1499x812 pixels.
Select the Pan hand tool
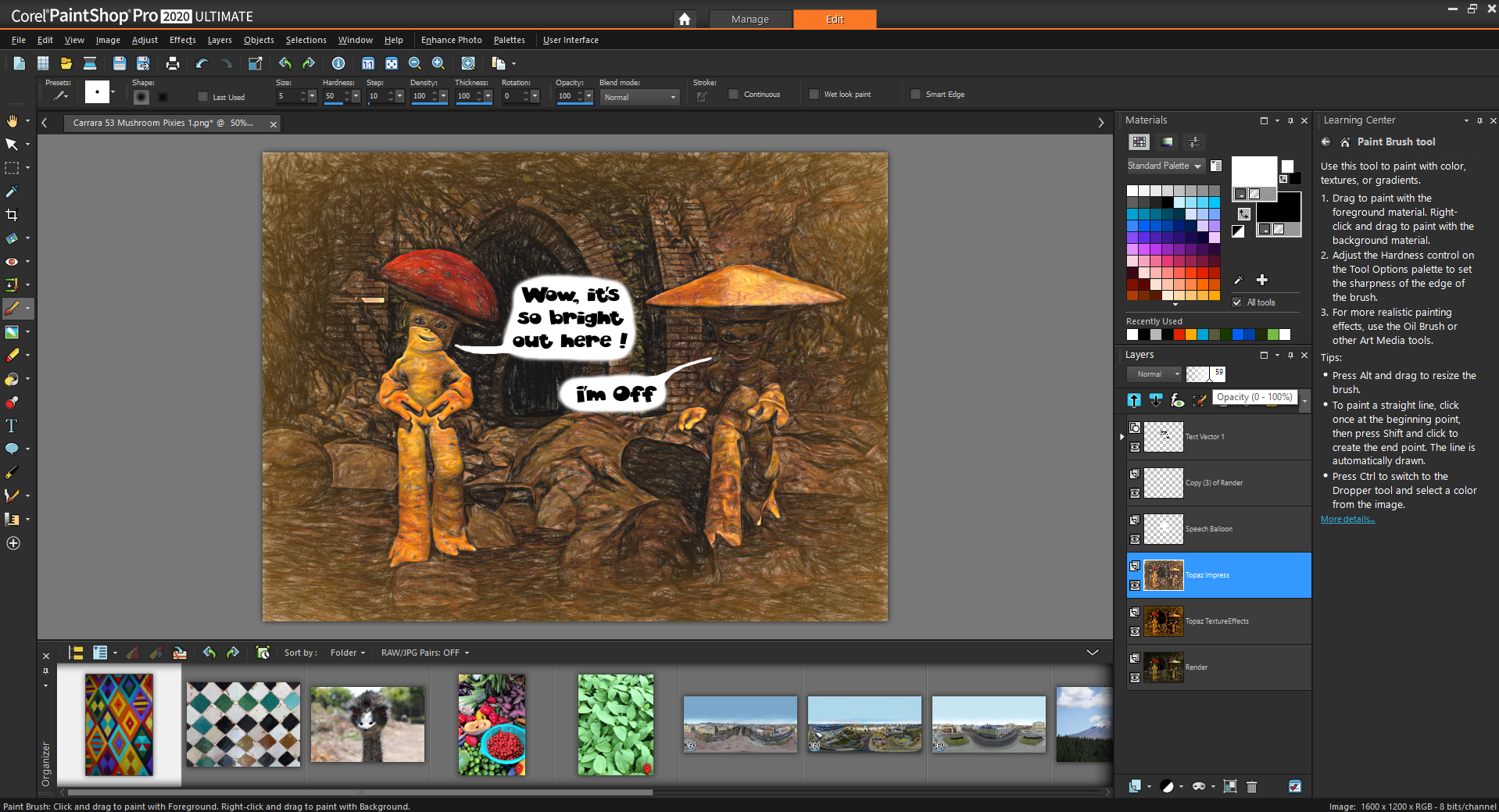12,120
